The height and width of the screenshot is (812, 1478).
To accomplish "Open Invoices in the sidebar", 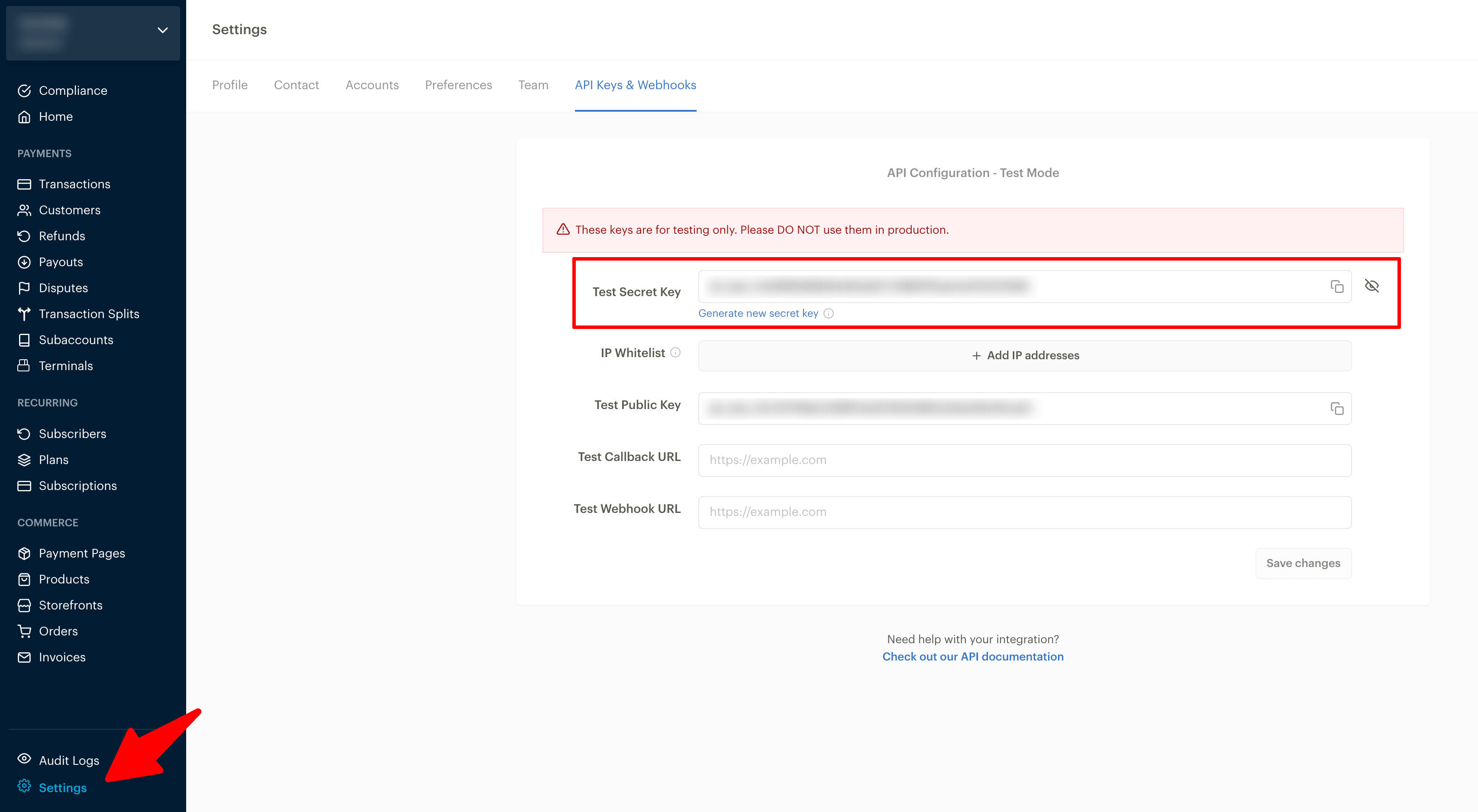I will (x=62, y=657).
